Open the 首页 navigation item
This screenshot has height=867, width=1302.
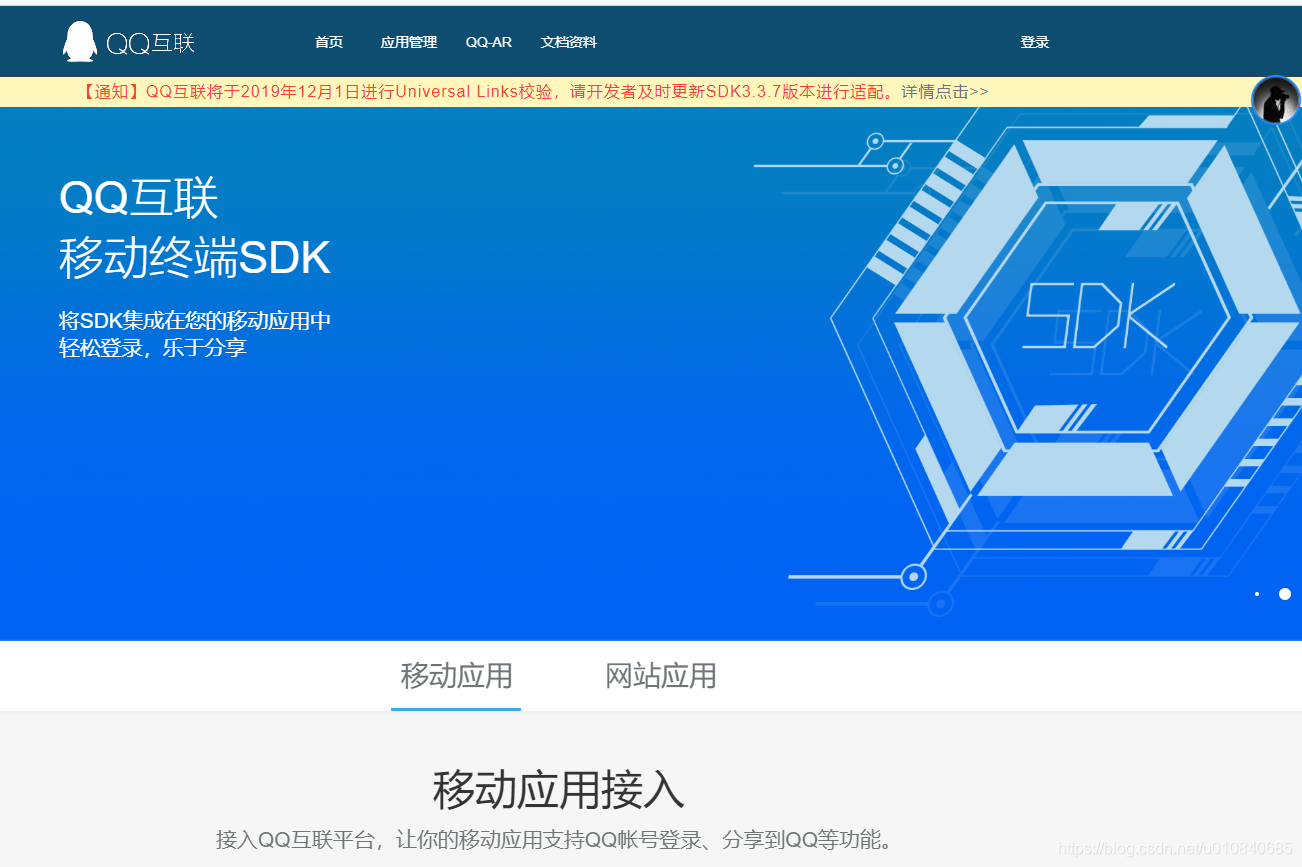329,42
